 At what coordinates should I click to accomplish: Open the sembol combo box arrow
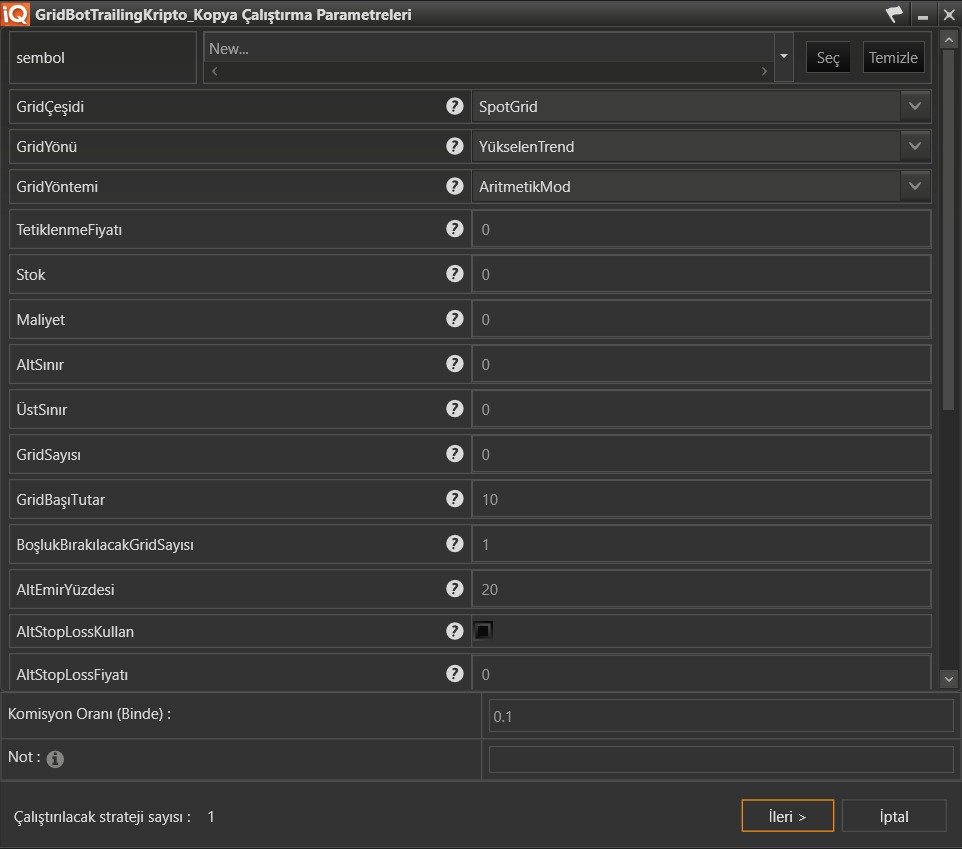(x=783, y=56)
